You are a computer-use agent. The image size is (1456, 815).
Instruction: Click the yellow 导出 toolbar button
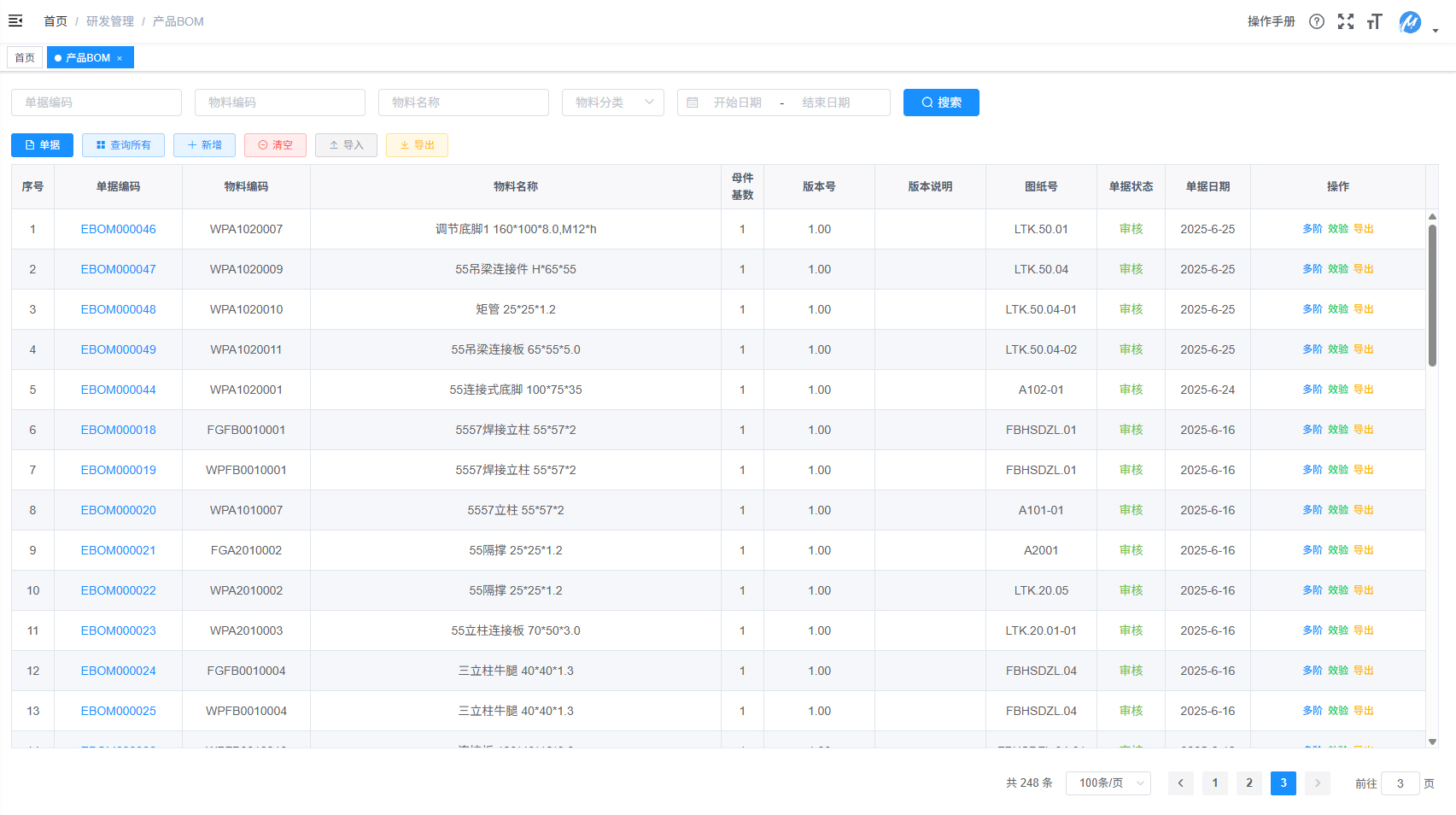click(418, 145)
